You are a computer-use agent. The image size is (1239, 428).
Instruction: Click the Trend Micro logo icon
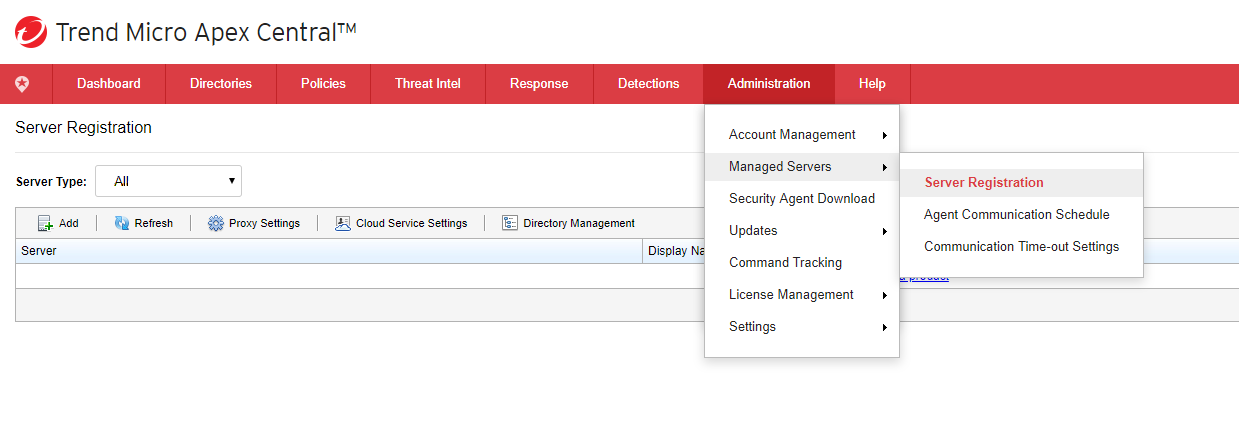pyautogui.click(x=30, y=32)
